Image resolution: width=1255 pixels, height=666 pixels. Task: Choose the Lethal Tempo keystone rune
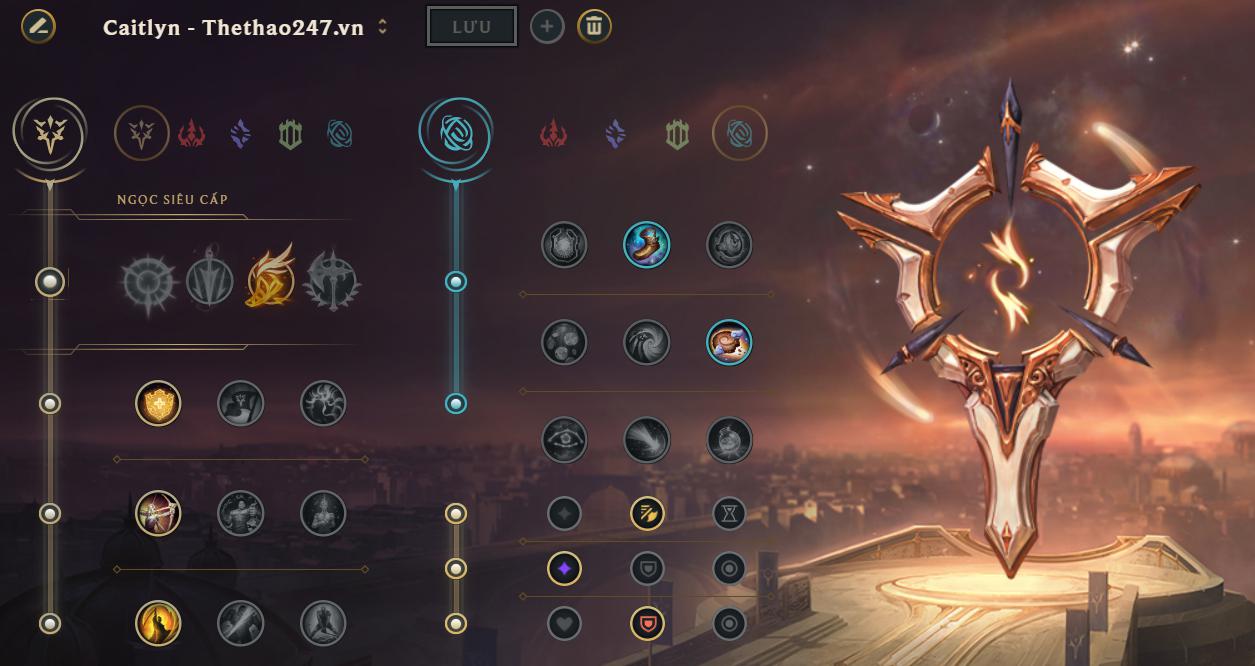click(x=210, y=282)
